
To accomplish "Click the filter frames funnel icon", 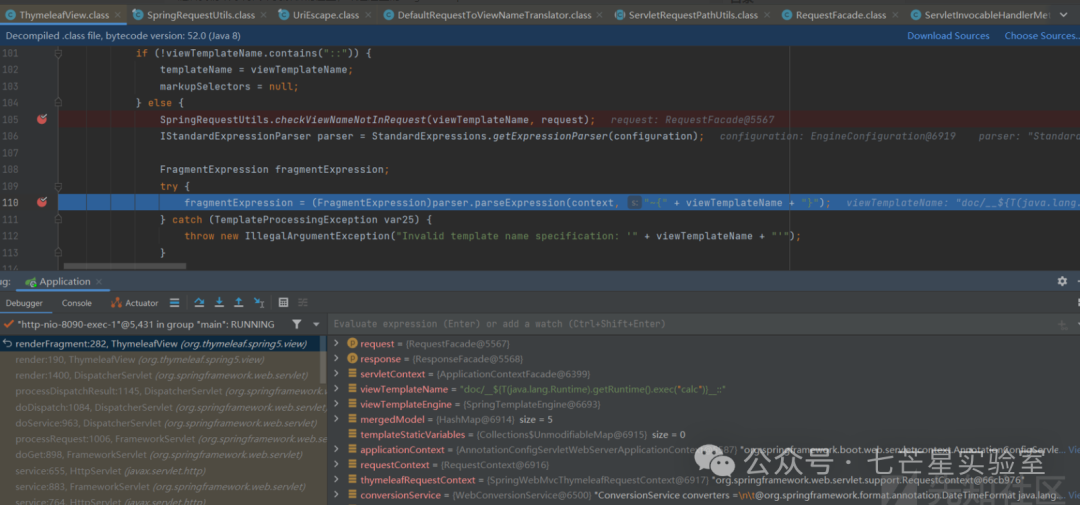I will (296, 324).
